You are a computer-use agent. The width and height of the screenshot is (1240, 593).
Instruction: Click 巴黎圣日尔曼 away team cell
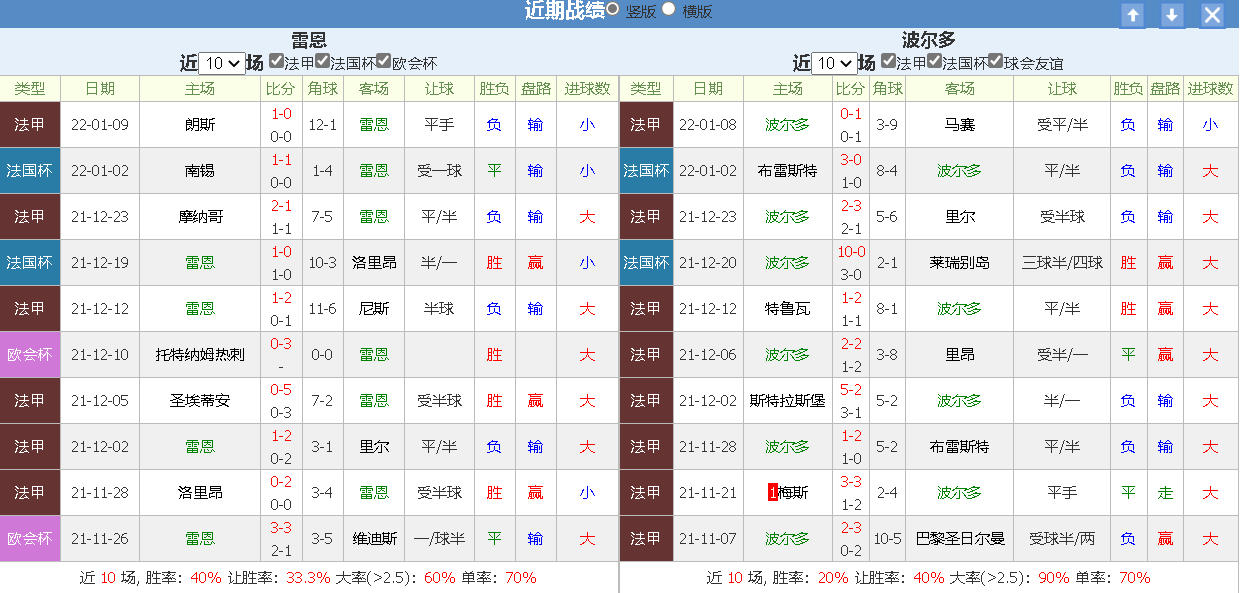960,539
